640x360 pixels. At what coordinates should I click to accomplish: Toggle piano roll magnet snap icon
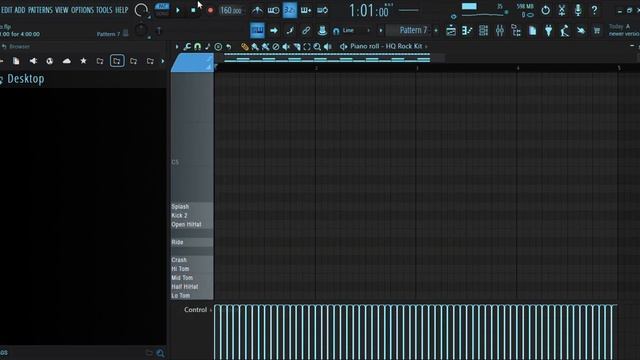coord(198,47)
